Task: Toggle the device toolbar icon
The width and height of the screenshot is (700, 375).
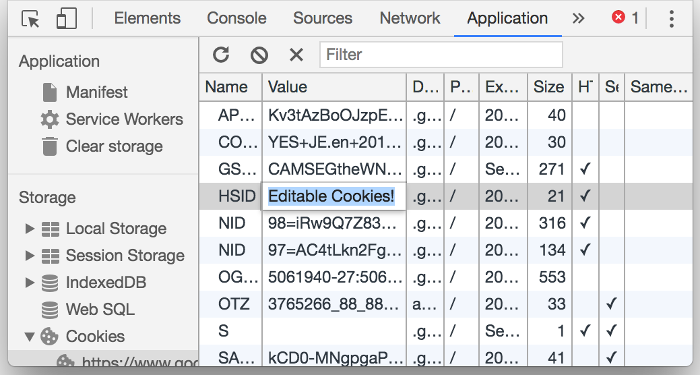Action: (x=67, y=19)
